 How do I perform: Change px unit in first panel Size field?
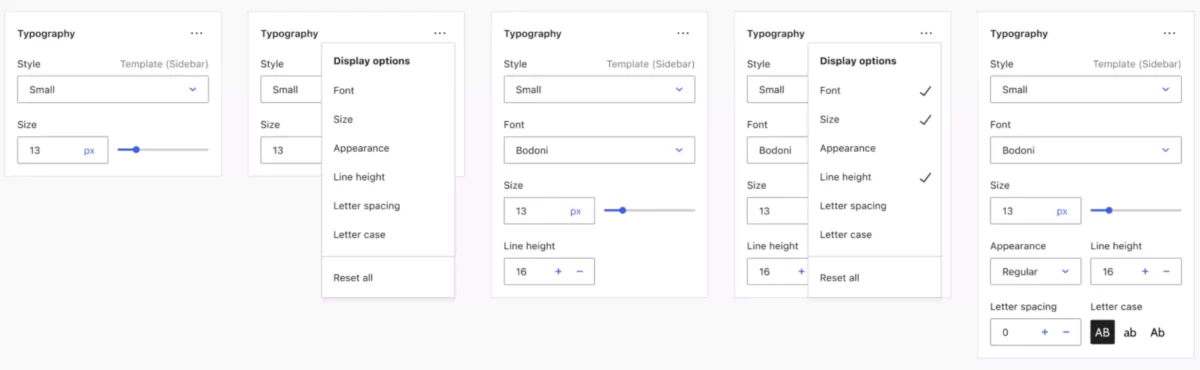[89, 150]
